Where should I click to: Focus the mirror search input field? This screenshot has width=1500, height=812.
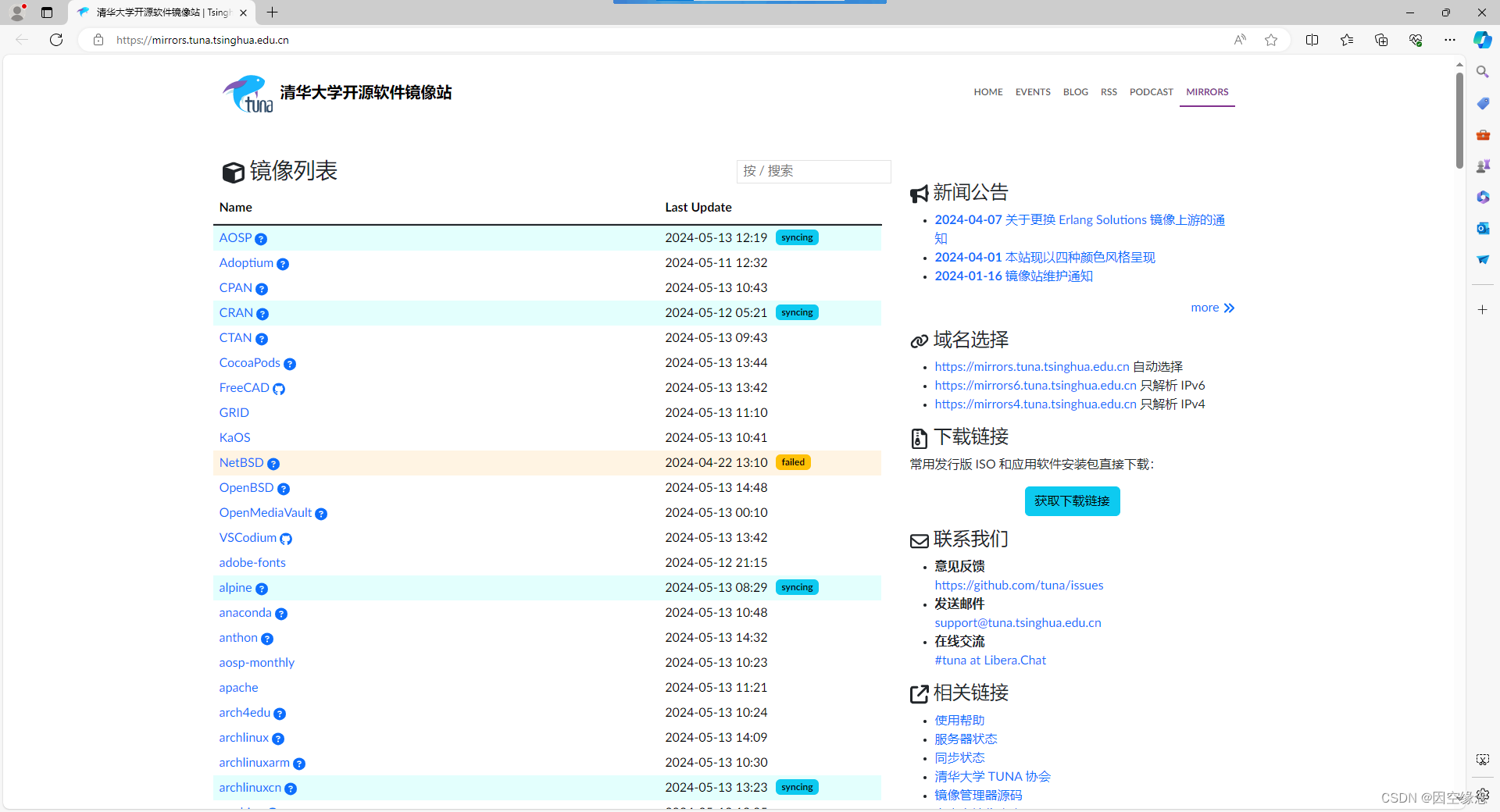click(x=813, y=171)
